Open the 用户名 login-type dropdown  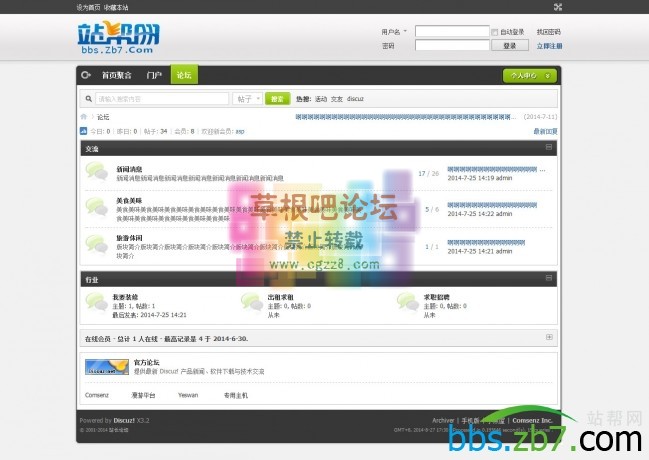click(x=394, y=31)
